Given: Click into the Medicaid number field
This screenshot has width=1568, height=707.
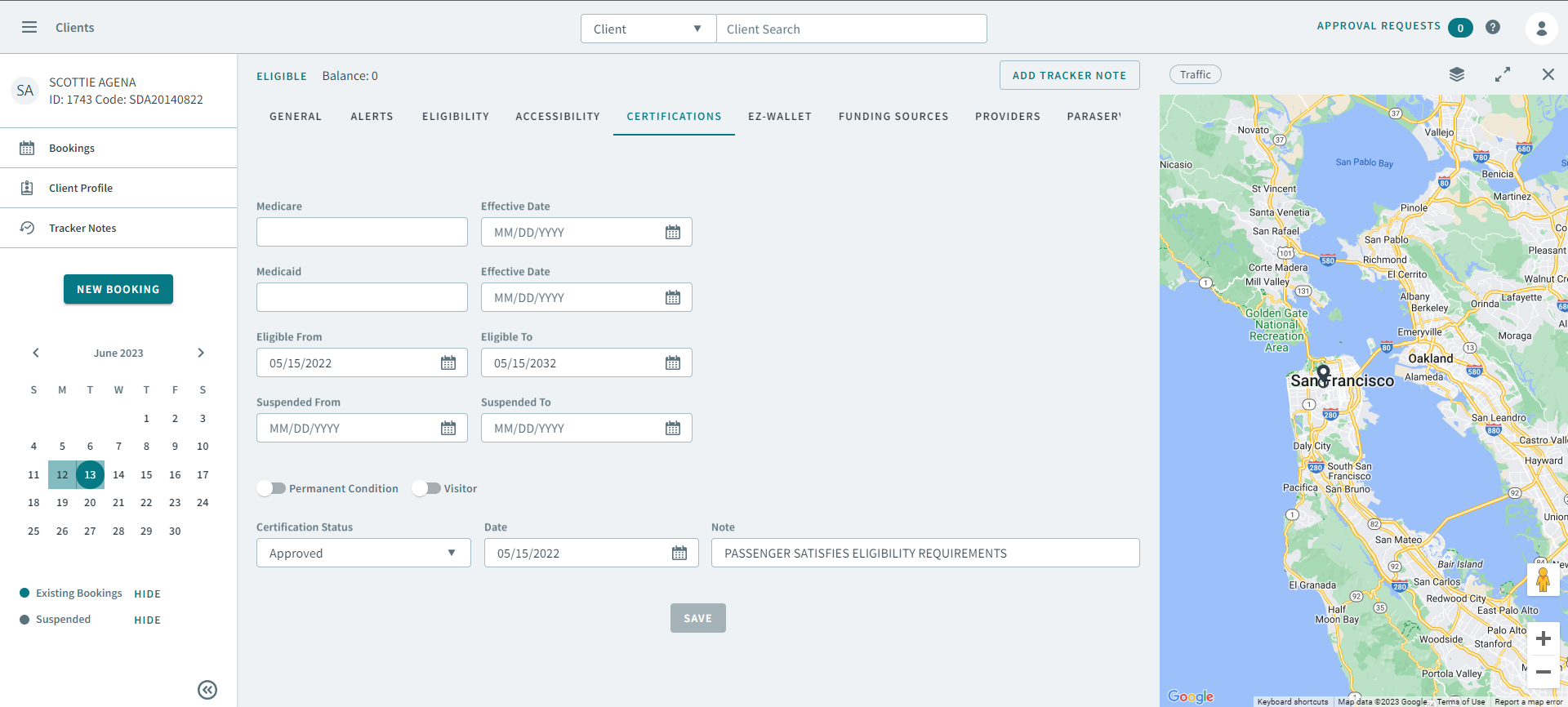Looking at the screenshot, I should [x=362, y=297].
